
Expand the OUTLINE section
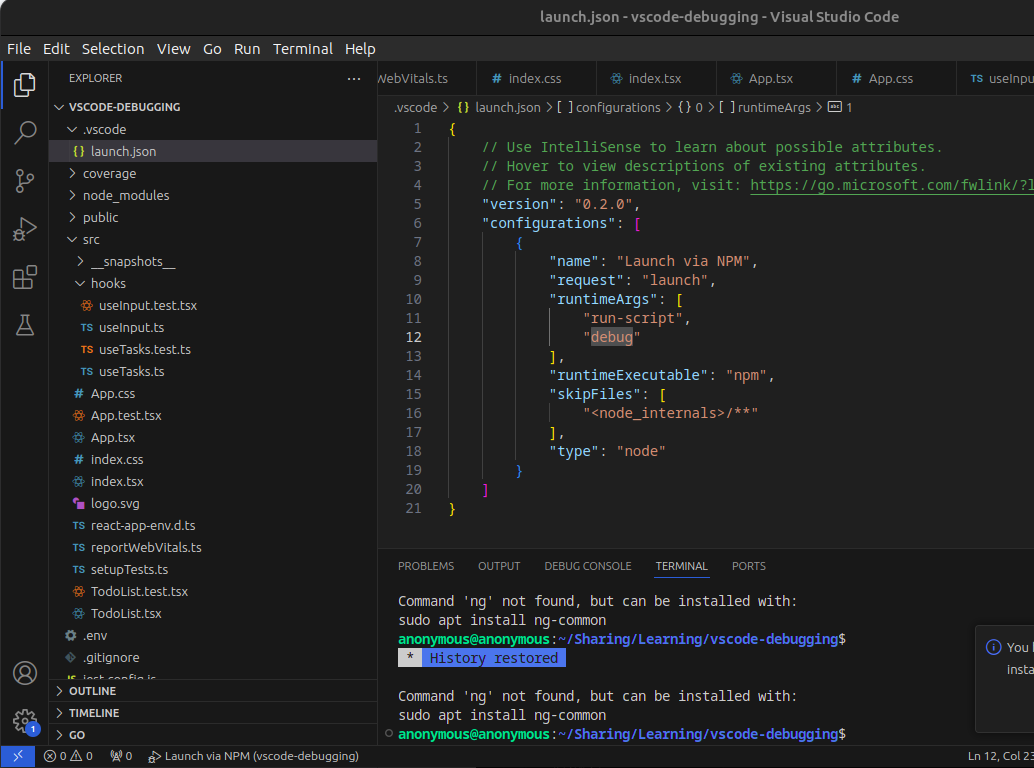click(x=92, y=691)
